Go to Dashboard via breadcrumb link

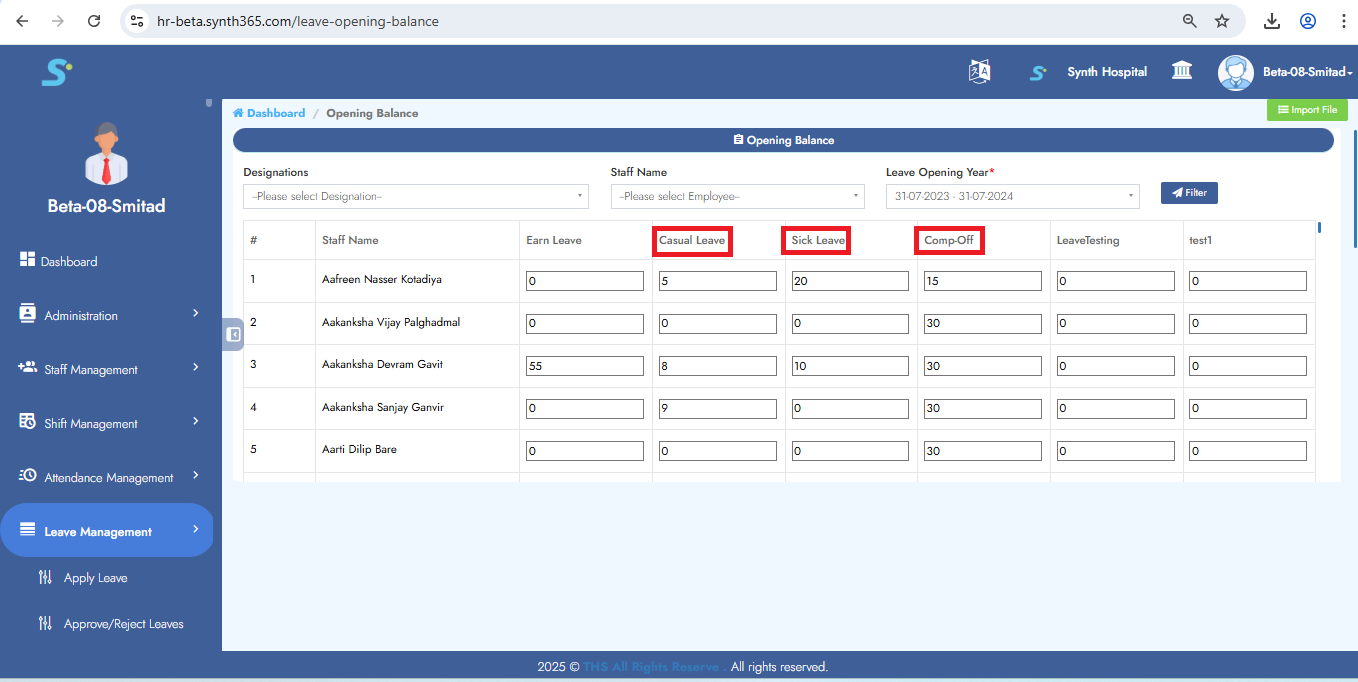point(275,113)
